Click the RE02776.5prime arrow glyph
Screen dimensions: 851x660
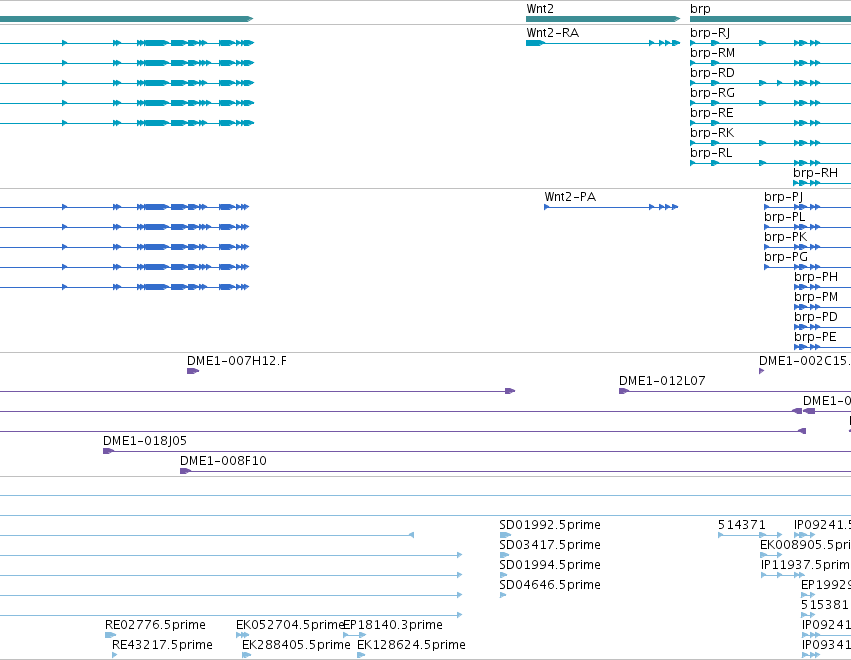(x=111, y=635)
